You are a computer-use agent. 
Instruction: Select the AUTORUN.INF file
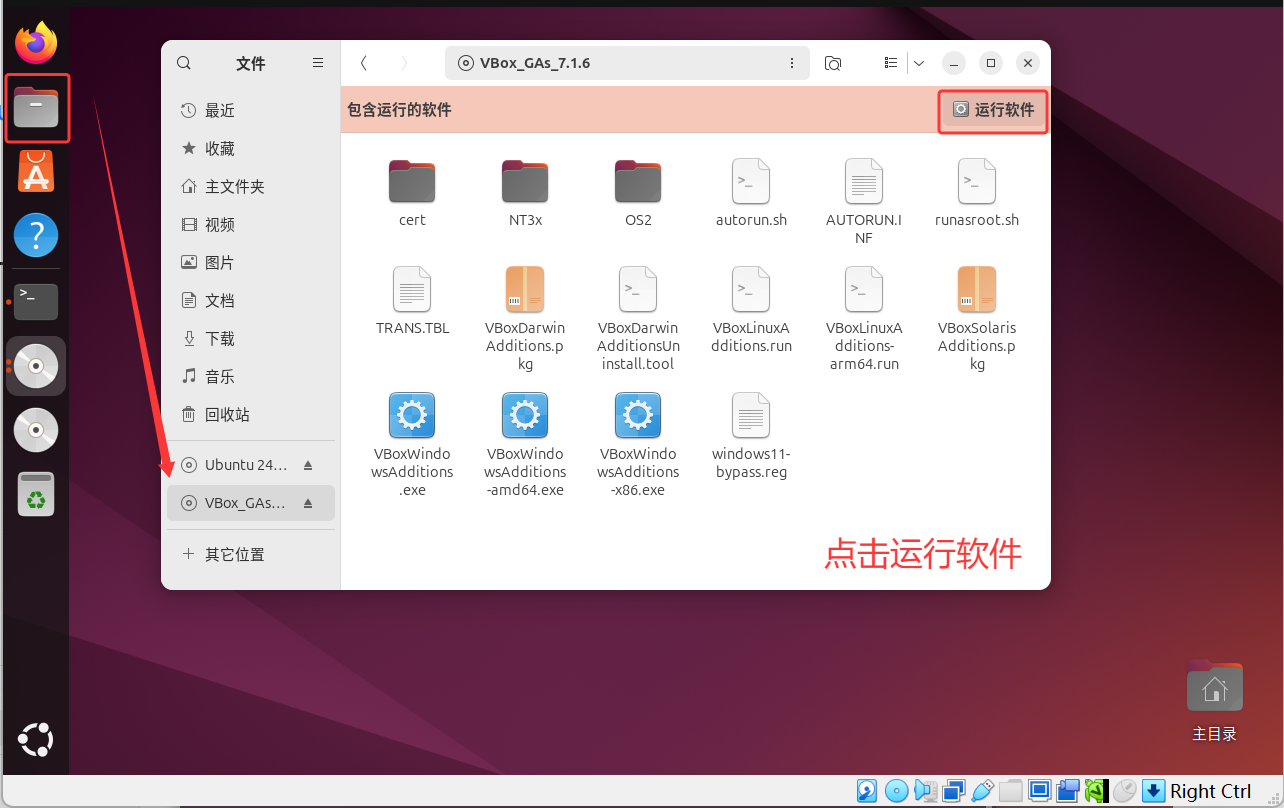(864, 202)
